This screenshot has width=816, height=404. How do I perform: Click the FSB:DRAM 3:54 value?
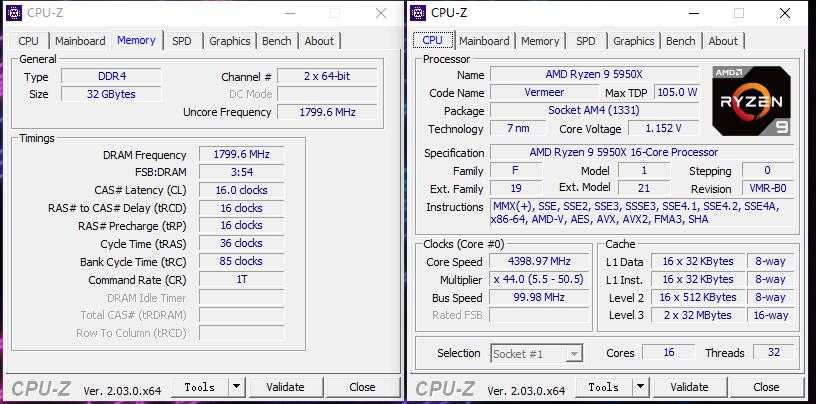(241, 172)
